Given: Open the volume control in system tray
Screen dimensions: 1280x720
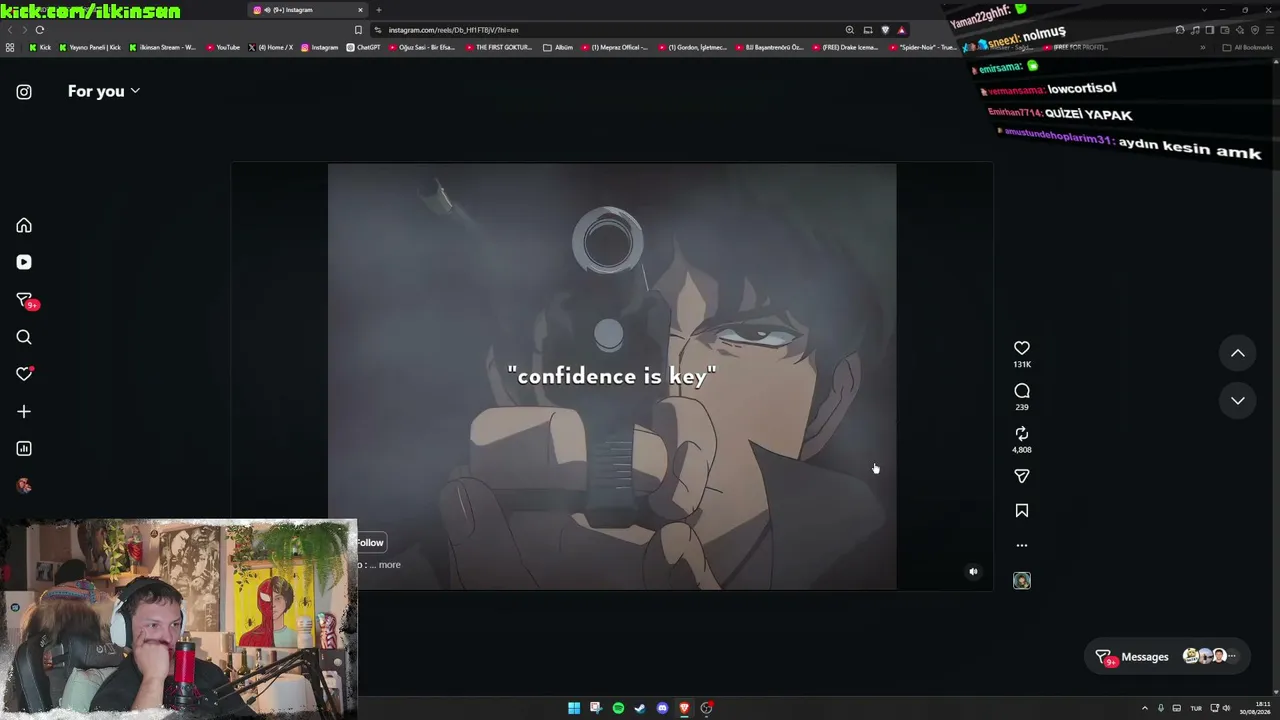Looking at the screenshot, I should tap(1226, 708).
